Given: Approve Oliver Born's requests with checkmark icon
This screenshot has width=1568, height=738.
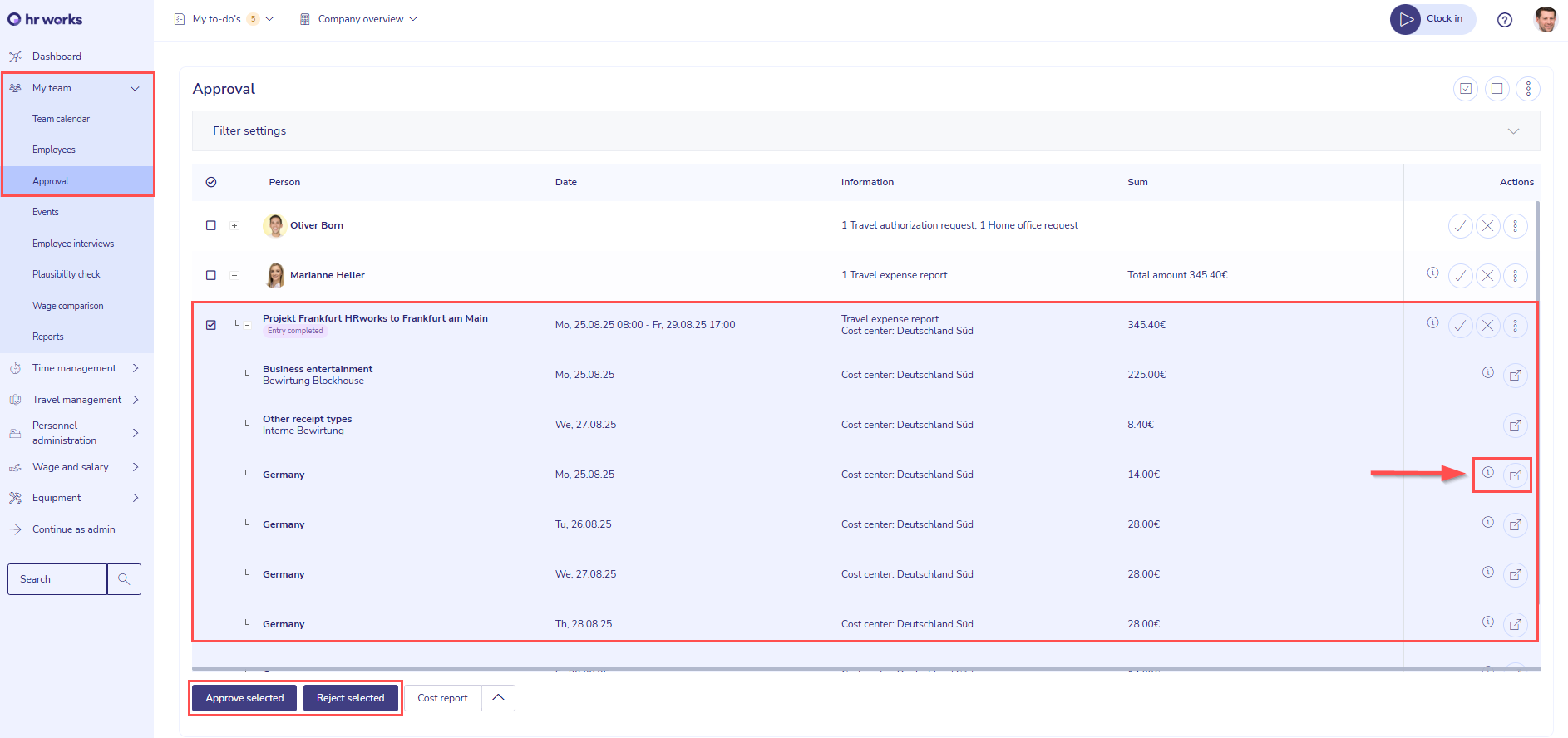Looking at the screenshot, I should pos(1460,226).
